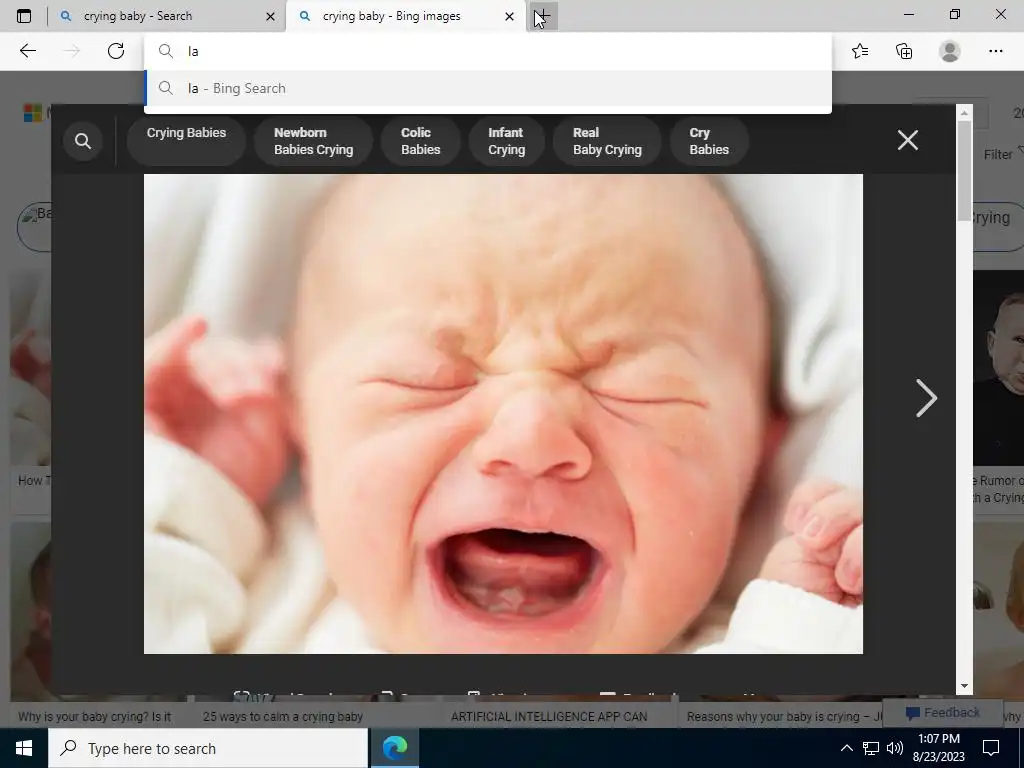Open the network status tray icon
This screenshot has width=1024, height=768.
(871, 748)
